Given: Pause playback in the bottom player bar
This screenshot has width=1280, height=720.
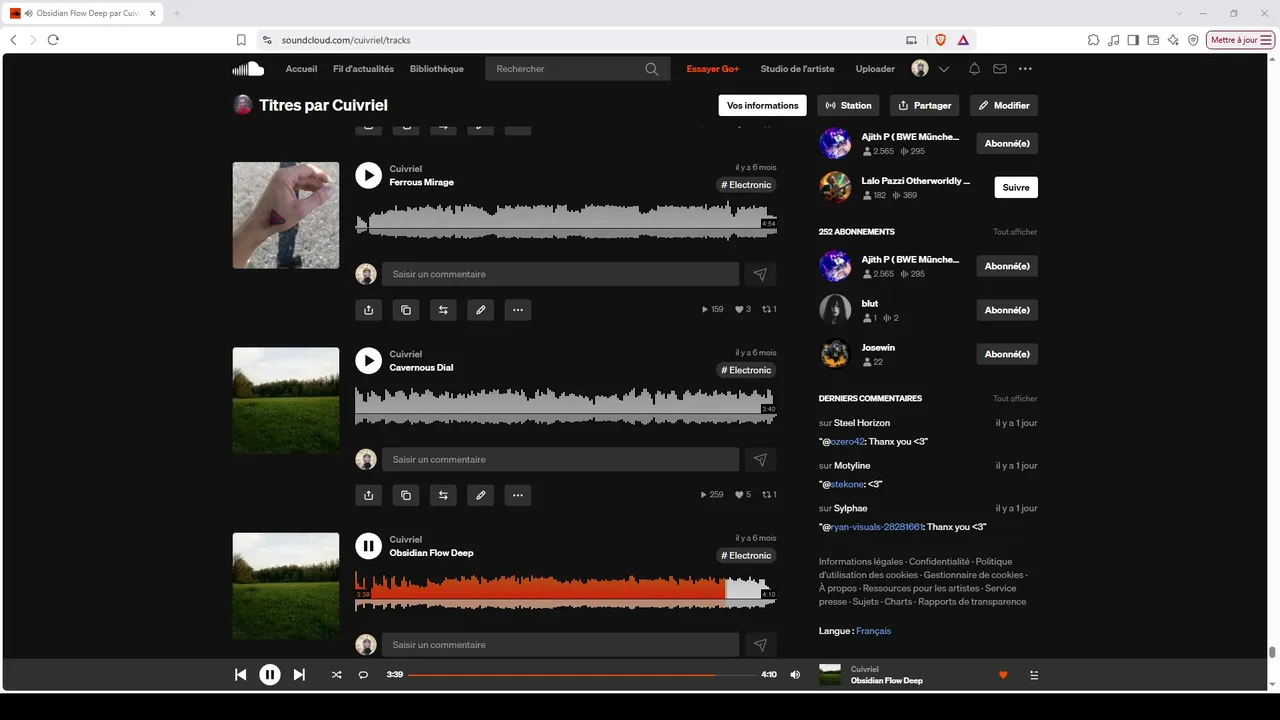Looking at the screenshot, I should click(x=270, y=675).
